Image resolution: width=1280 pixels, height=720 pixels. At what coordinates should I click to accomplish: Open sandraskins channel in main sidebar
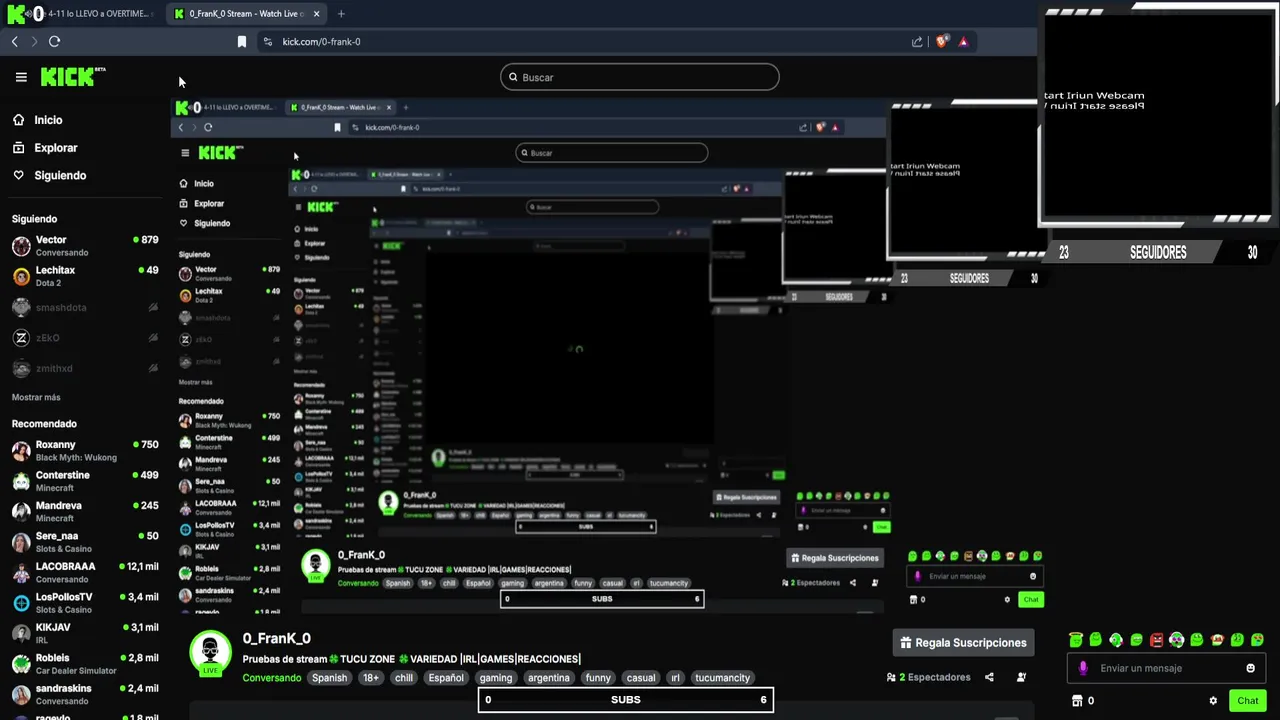pos(85,694)
